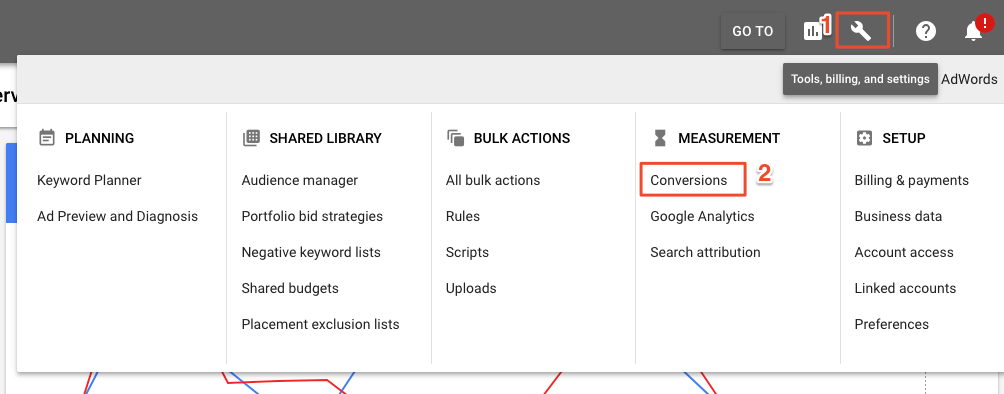Open Negative keyword lists
Viewport: 1004px width, 394px height.
tap(311, 252)
